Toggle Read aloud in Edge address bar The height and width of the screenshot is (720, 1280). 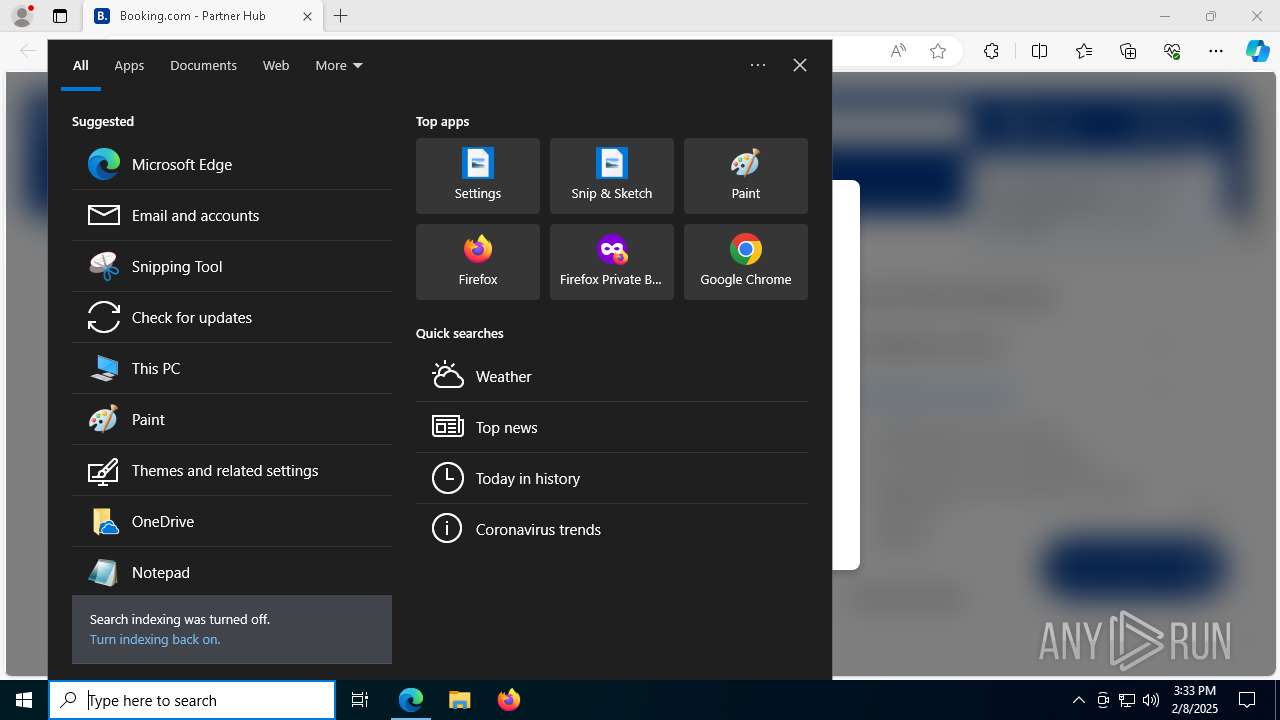[x=898, y=51]
